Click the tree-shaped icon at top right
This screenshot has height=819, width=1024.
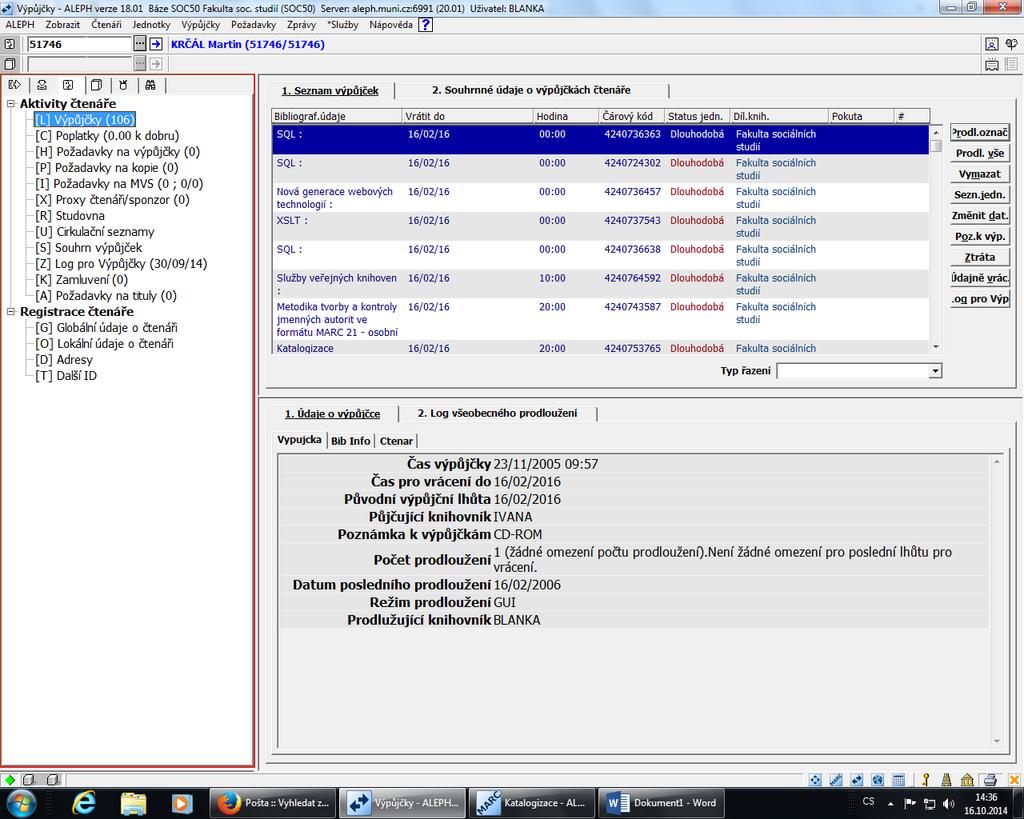click(1011, 44)
